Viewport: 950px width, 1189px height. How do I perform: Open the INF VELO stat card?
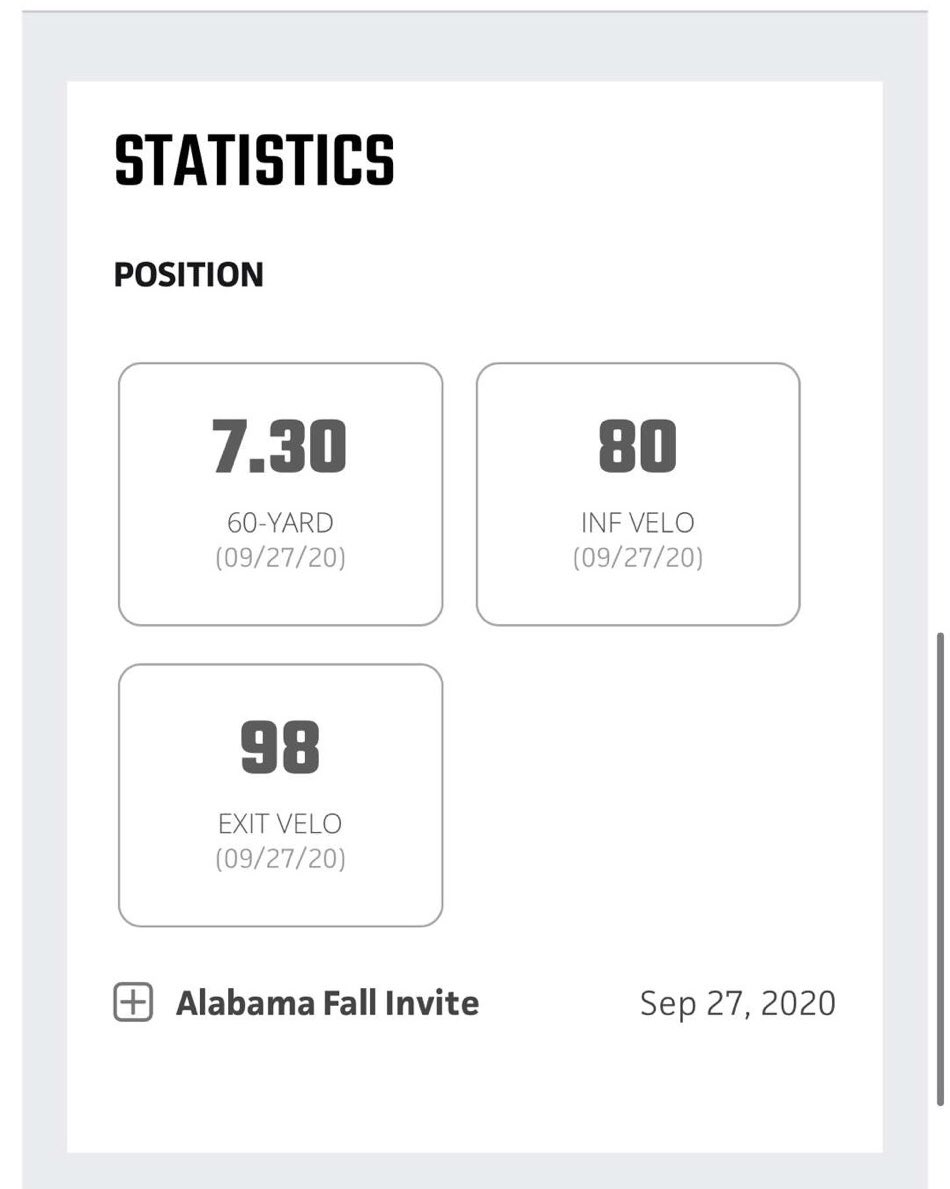[638, 494]
